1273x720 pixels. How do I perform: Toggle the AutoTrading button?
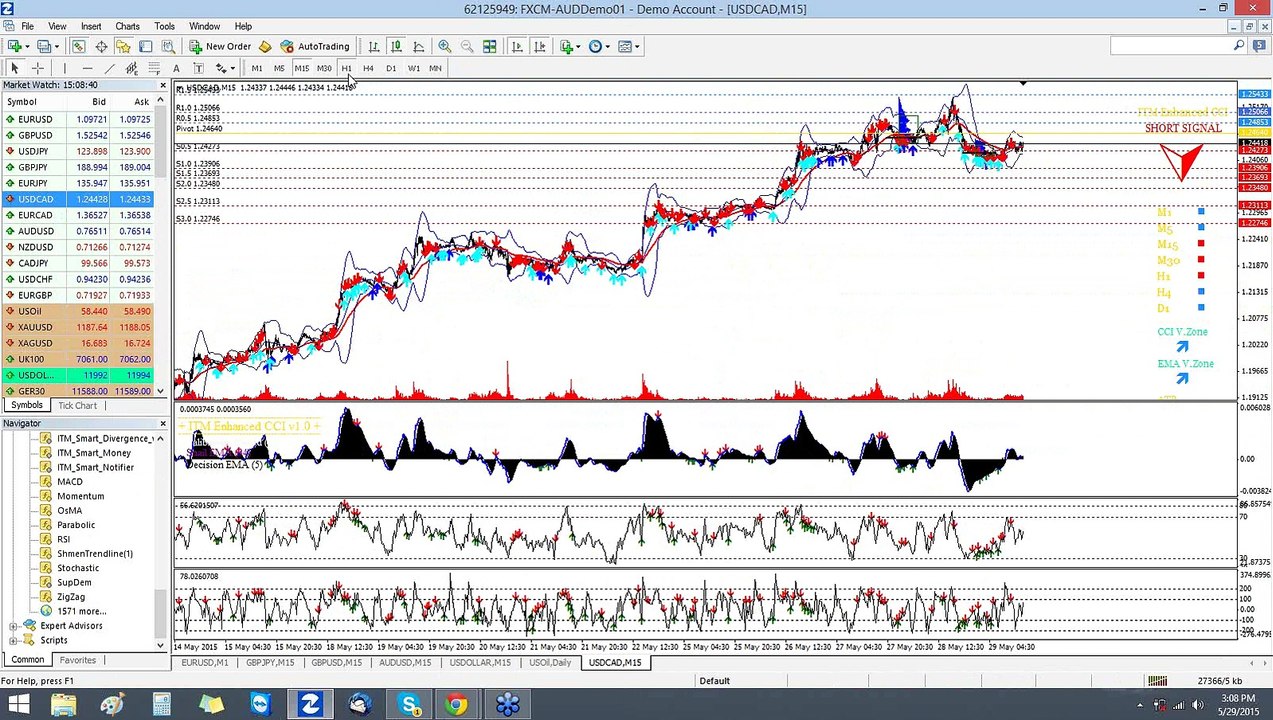coord(315,46)
